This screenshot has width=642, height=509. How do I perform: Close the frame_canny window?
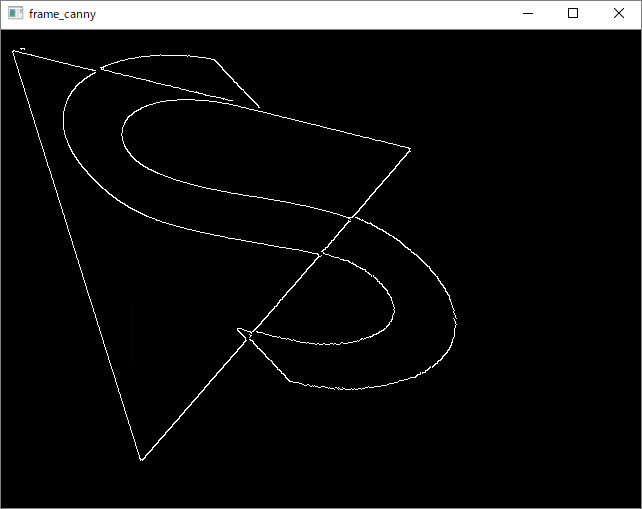point(619,14)
